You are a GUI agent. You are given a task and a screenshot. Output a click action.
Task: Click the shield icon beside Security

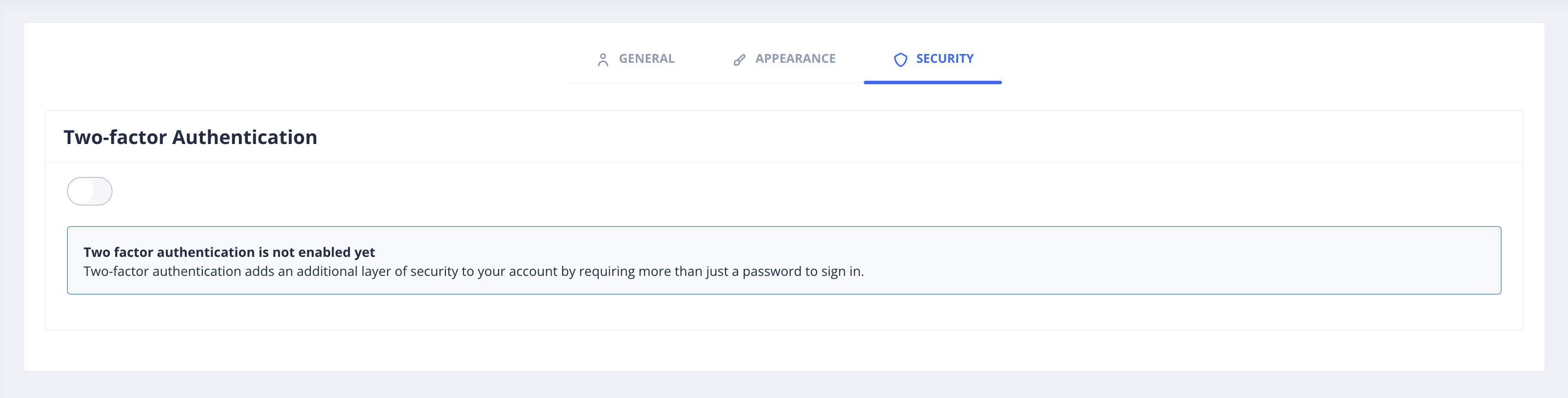(x=900, y=60)
